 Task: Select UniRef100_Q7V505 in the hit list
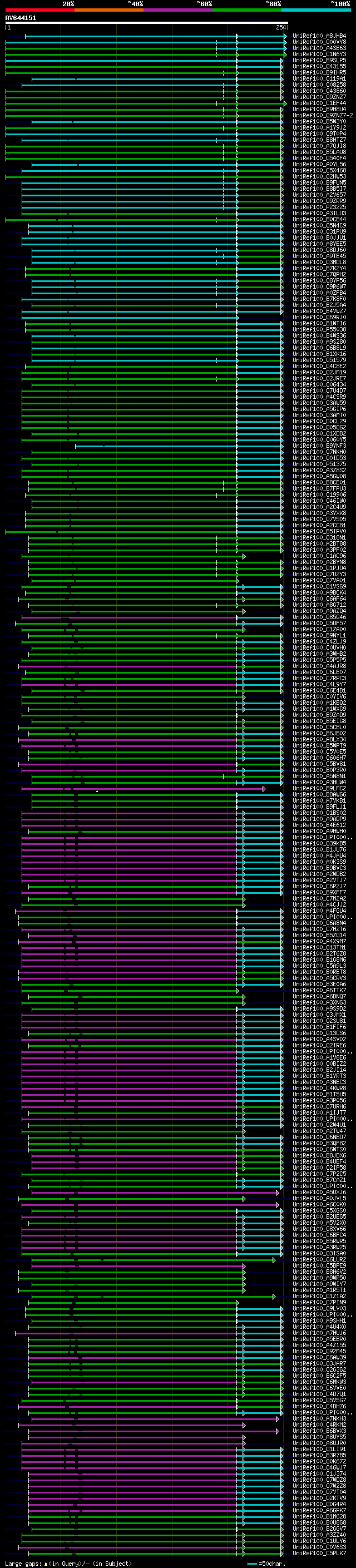319,519
